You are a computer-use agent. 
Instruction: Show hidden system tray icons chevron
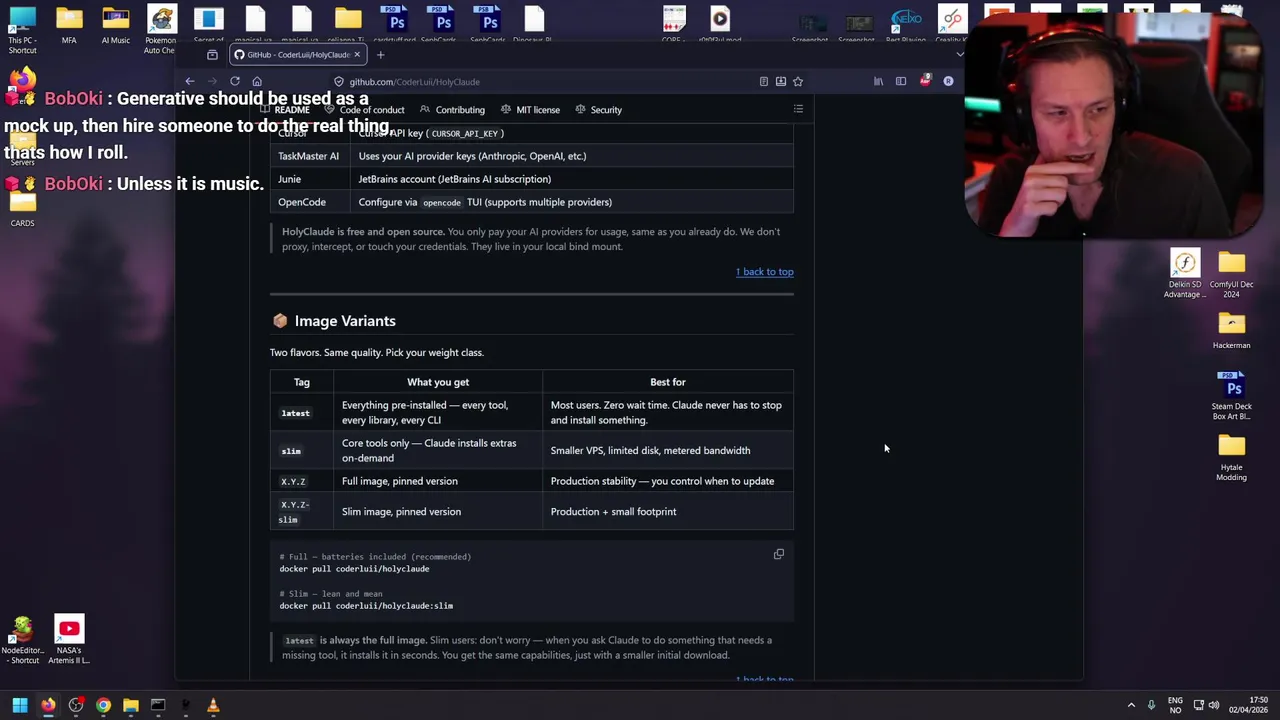point(1131,706)
